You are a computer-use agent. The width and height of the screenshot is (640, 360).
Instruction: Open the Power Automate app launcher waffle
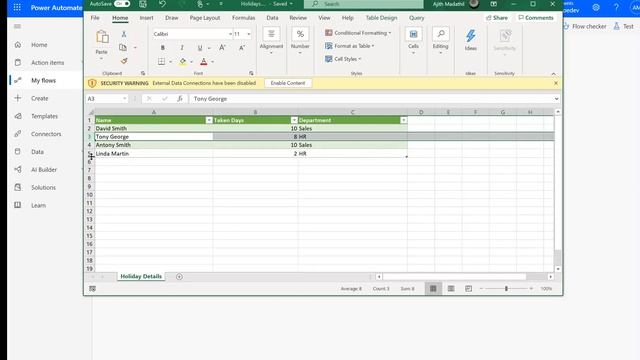click(x=17, y=7)
